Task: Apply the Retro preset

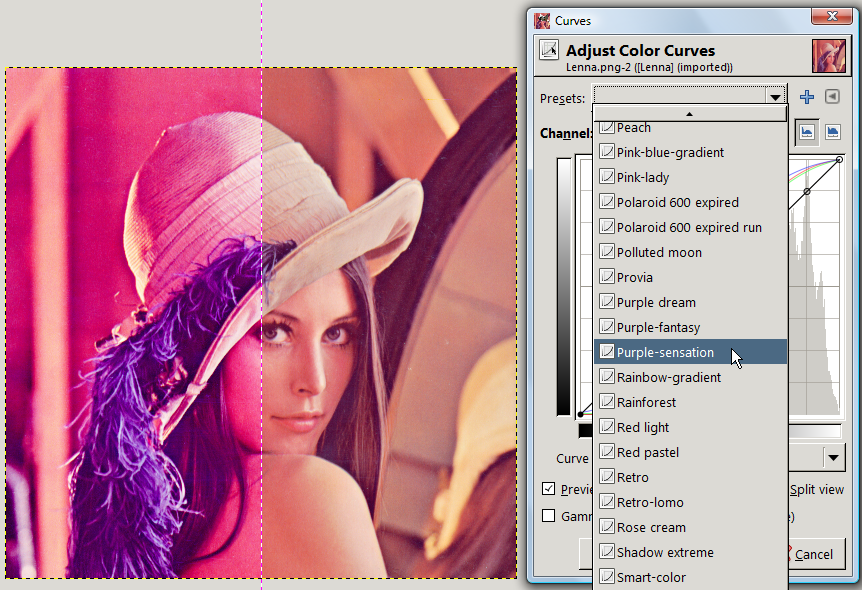Action: click(x=690, y=477)
